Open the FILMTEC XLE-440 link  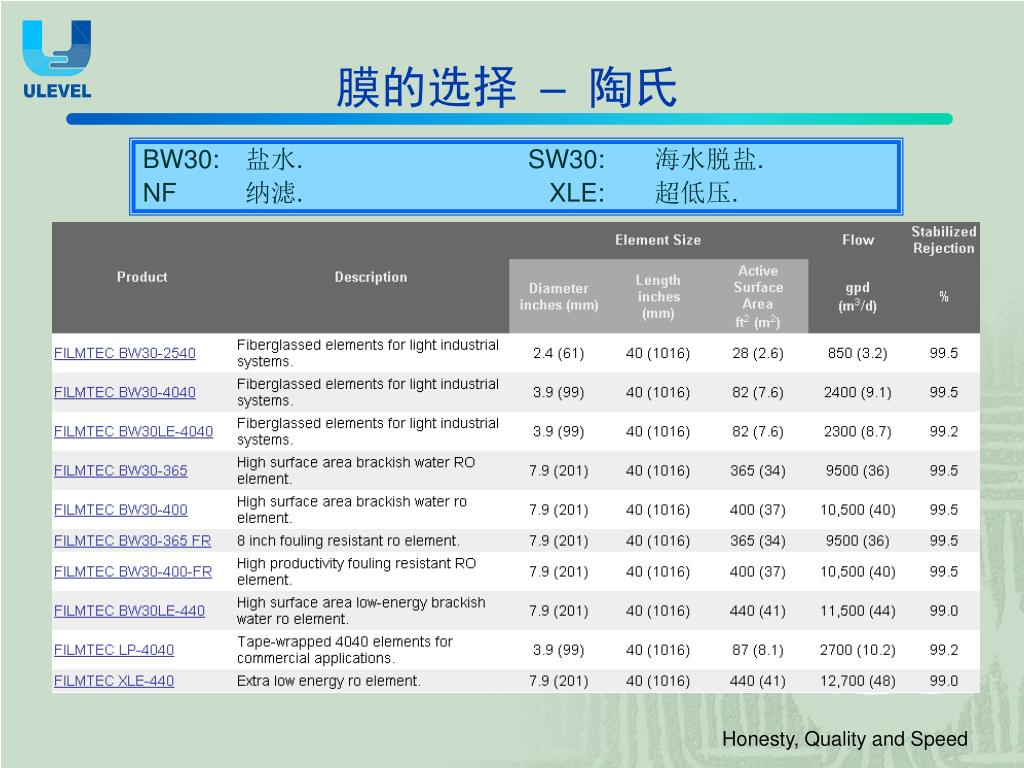[x=114, y=681]
